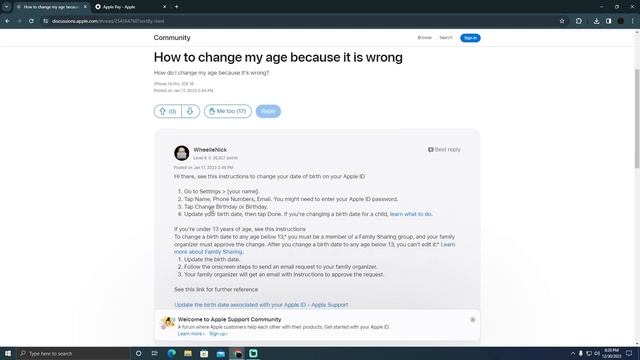Click the Best reply label

coord(444,149)
